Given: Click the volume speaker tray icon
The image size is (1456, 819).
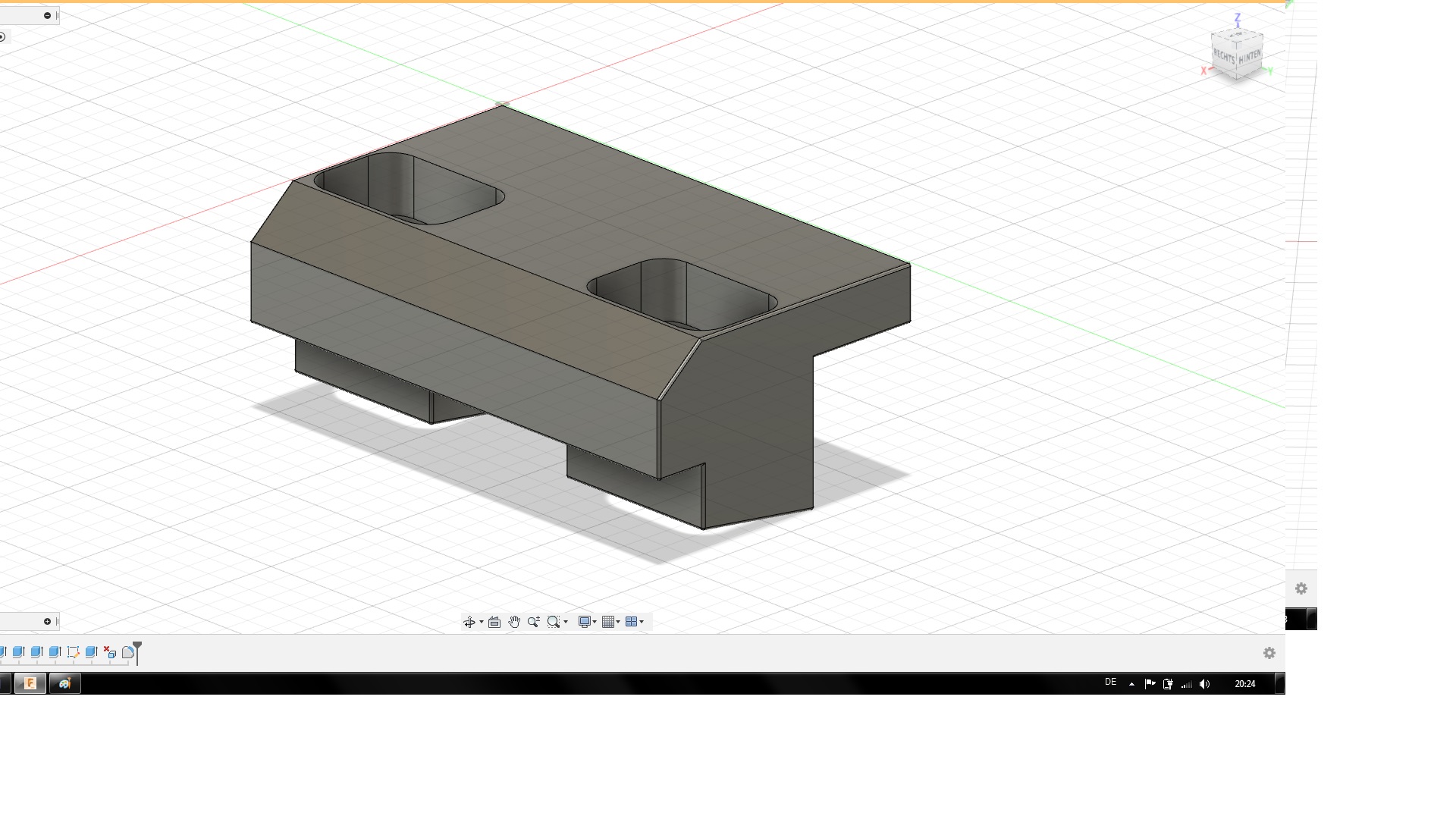Looking at the screenshot, I should (x=1205, y=684).
